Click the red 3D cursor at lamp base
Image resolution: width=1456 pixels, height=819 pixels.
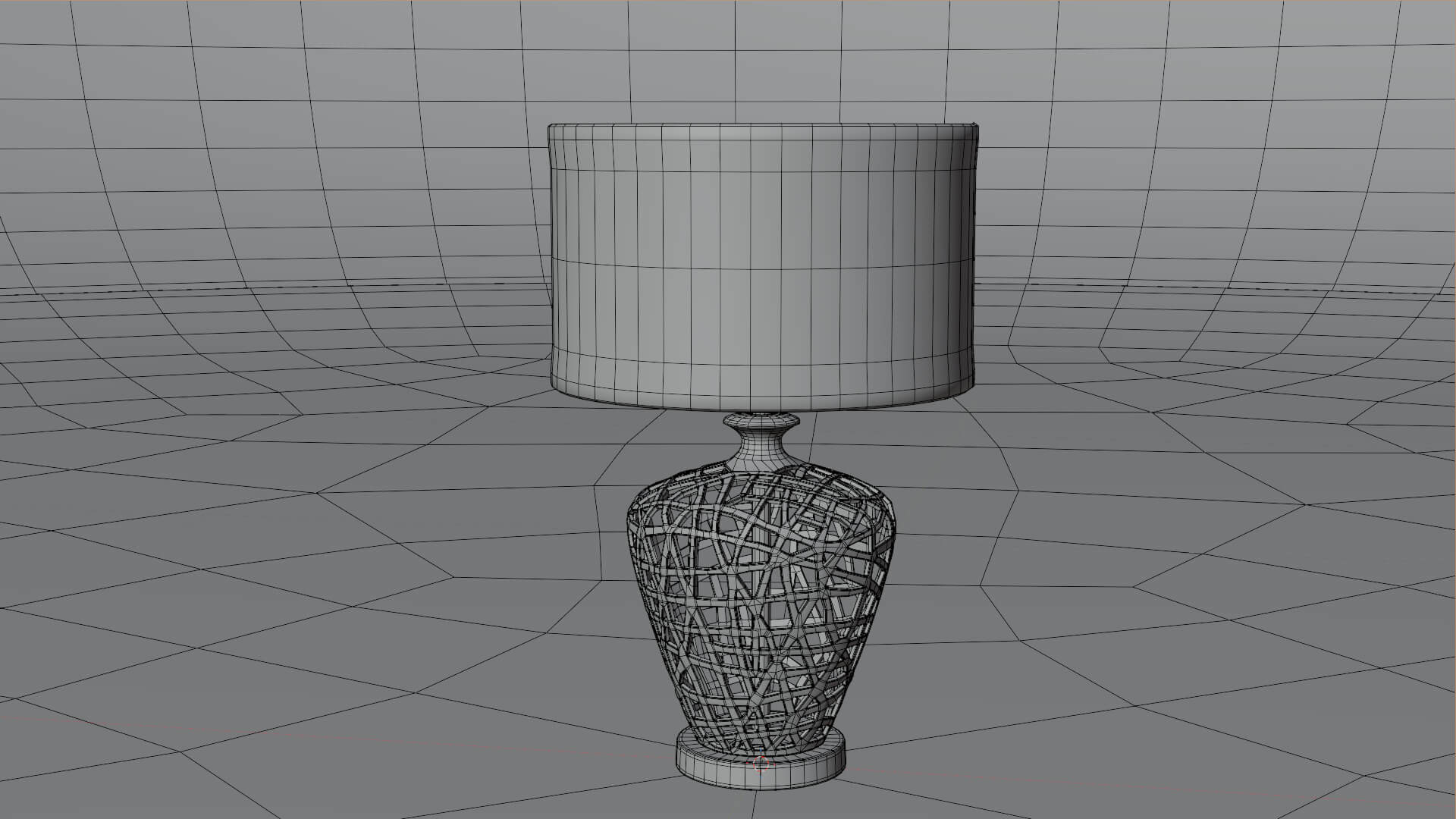coord(762,764)
